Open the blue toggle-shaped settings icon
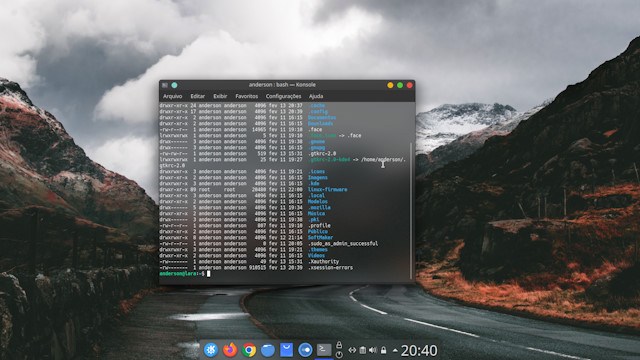This screenshot has height=360, width=640. pyautogui.click(x=305, y=350)
